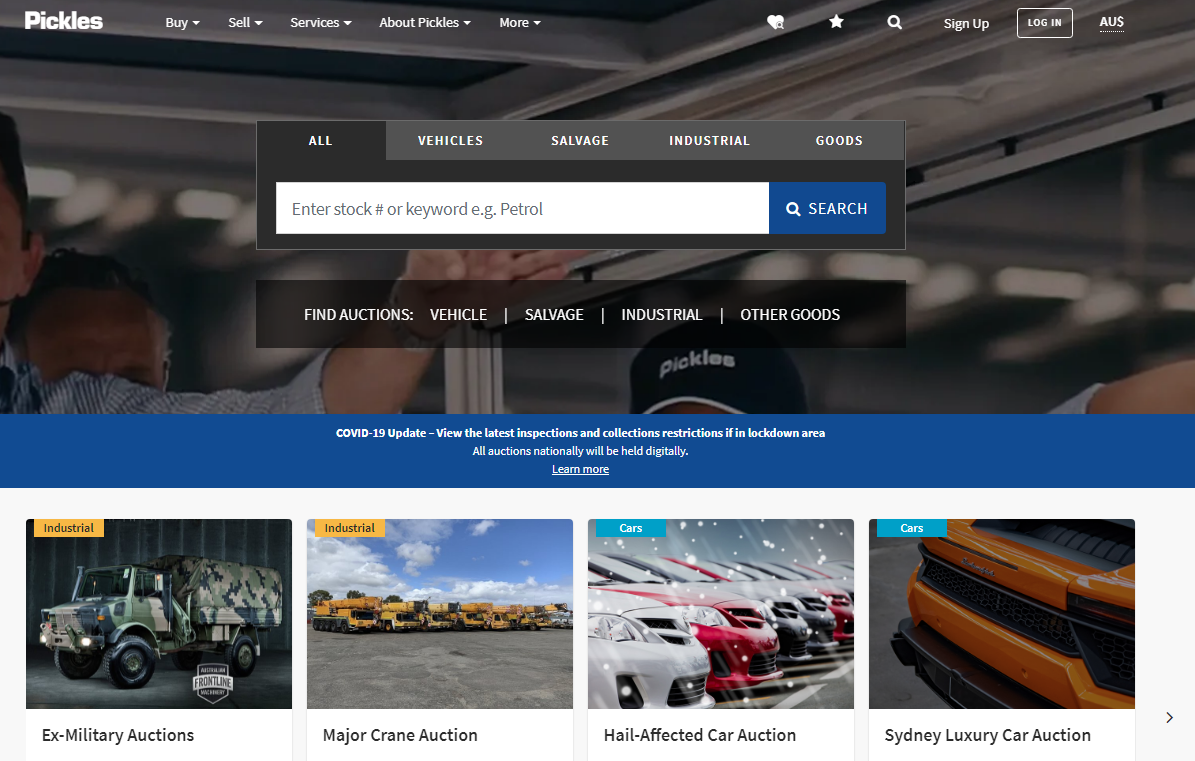Advance carousel with the right chevron
The image size is (1195, 761).
coord(1169,718)
